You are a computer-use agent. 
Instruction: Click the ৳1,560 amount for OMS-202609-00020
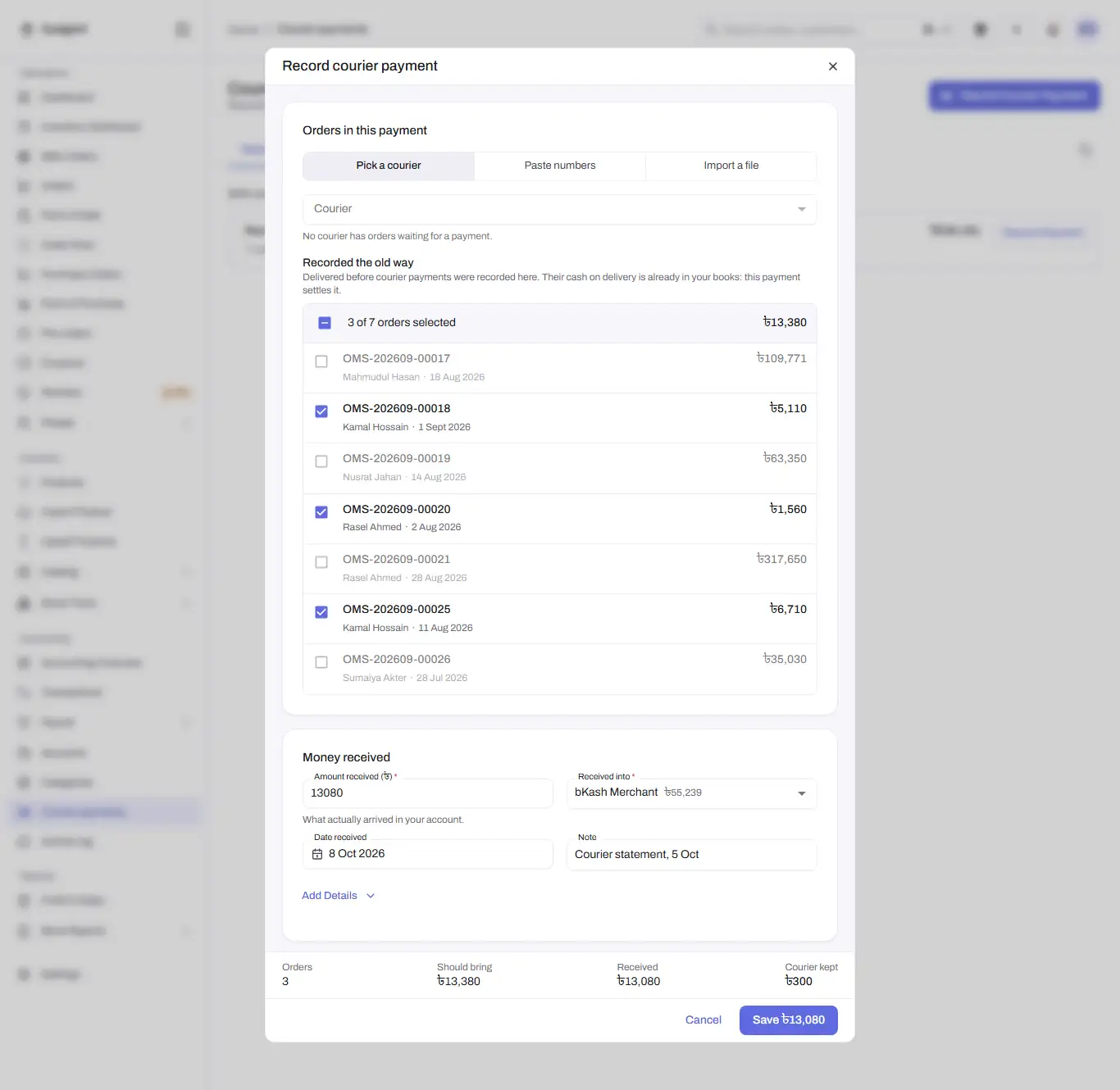click(788, 509)
